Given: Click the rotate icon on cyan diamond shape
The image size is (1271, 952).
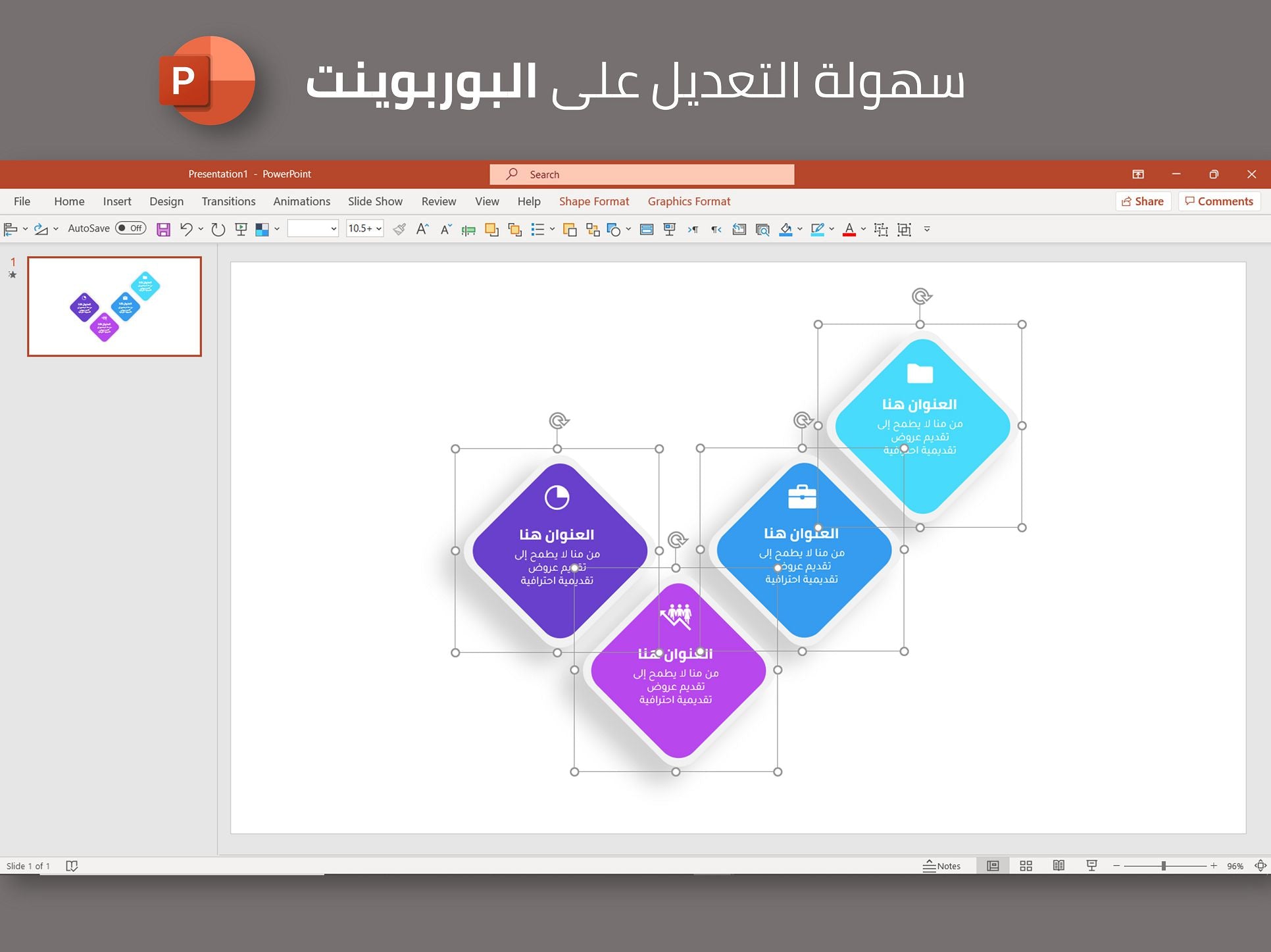Looking at the screenshot, I should [x=921, y=296].
